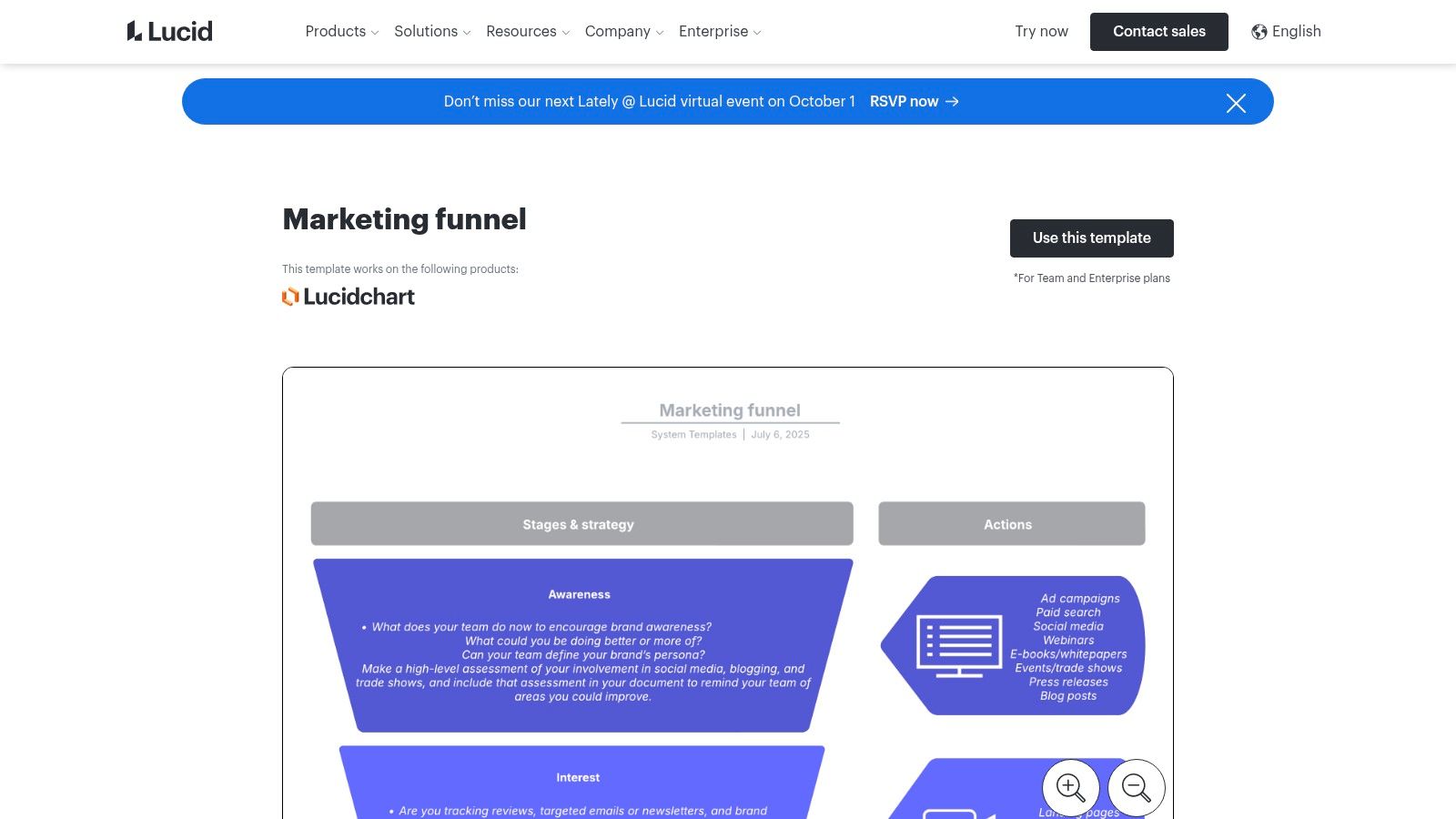Viewport: 1456px width, 819px height.
Task: Click the Use this template button
Action: (1091, 238)
